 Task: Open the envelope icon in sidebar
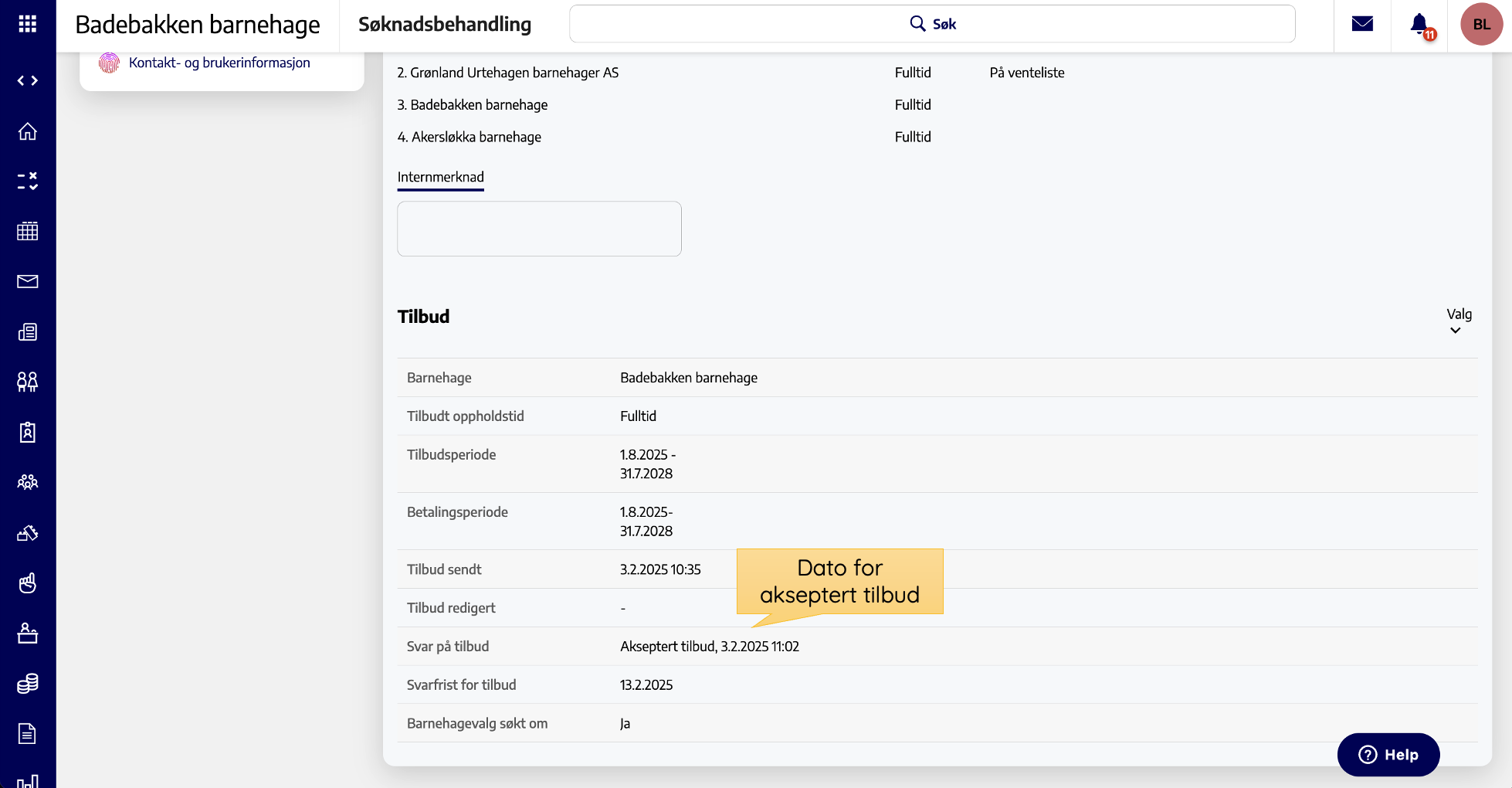[28, 281]
